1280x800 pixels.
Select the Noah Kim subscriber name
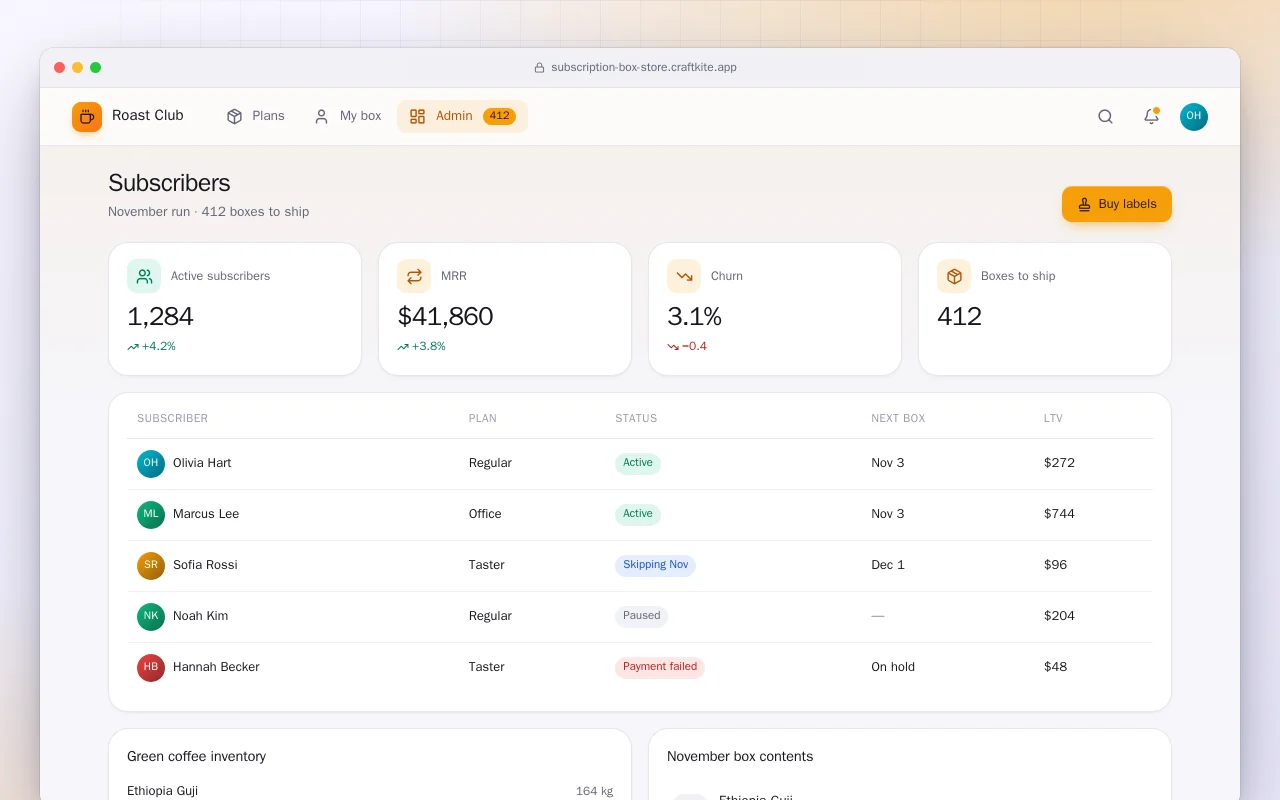click(200, 616)
